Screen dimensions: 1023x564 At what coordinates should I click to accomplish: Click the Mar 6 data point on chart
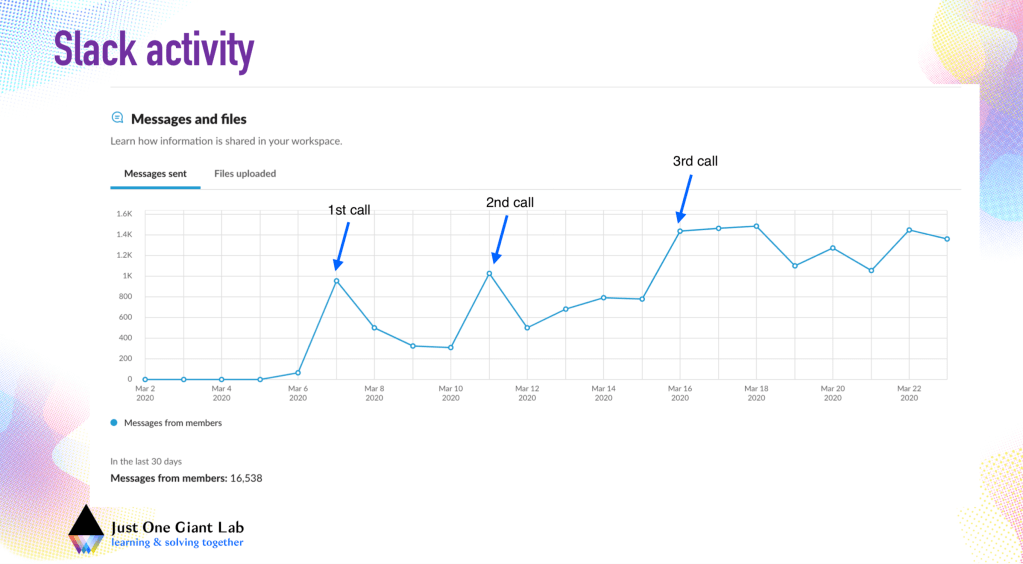coord(298,373)
